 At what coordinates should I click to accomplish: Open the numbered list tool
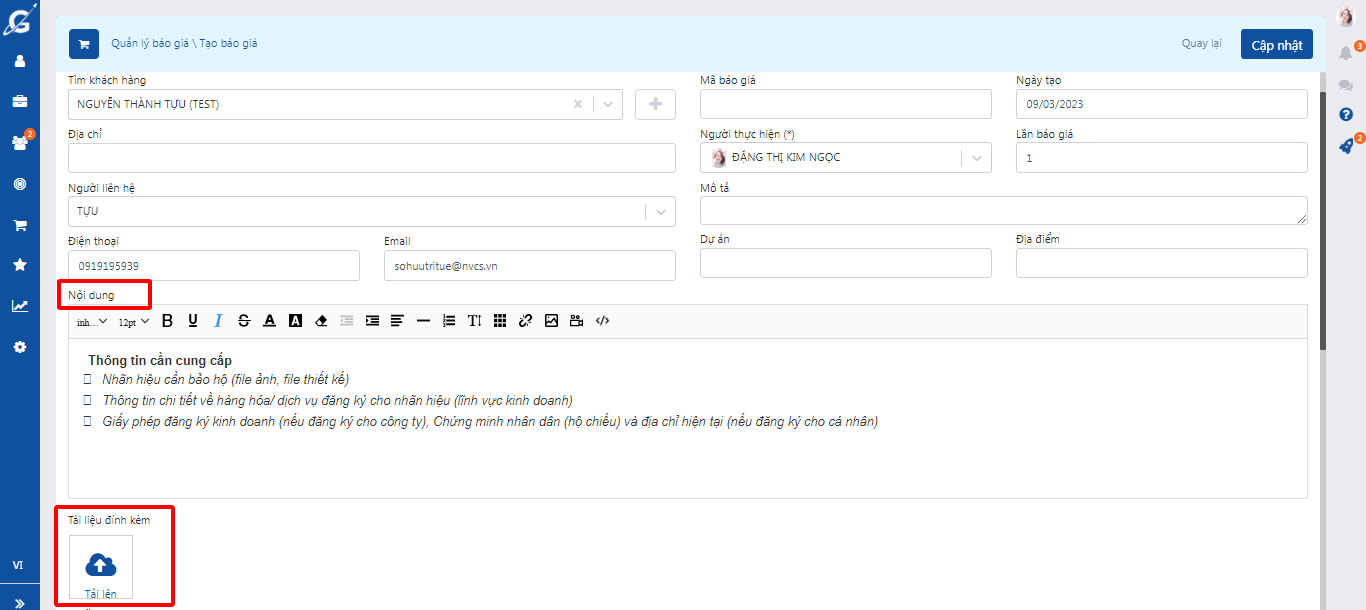click(x=449, y=321)
